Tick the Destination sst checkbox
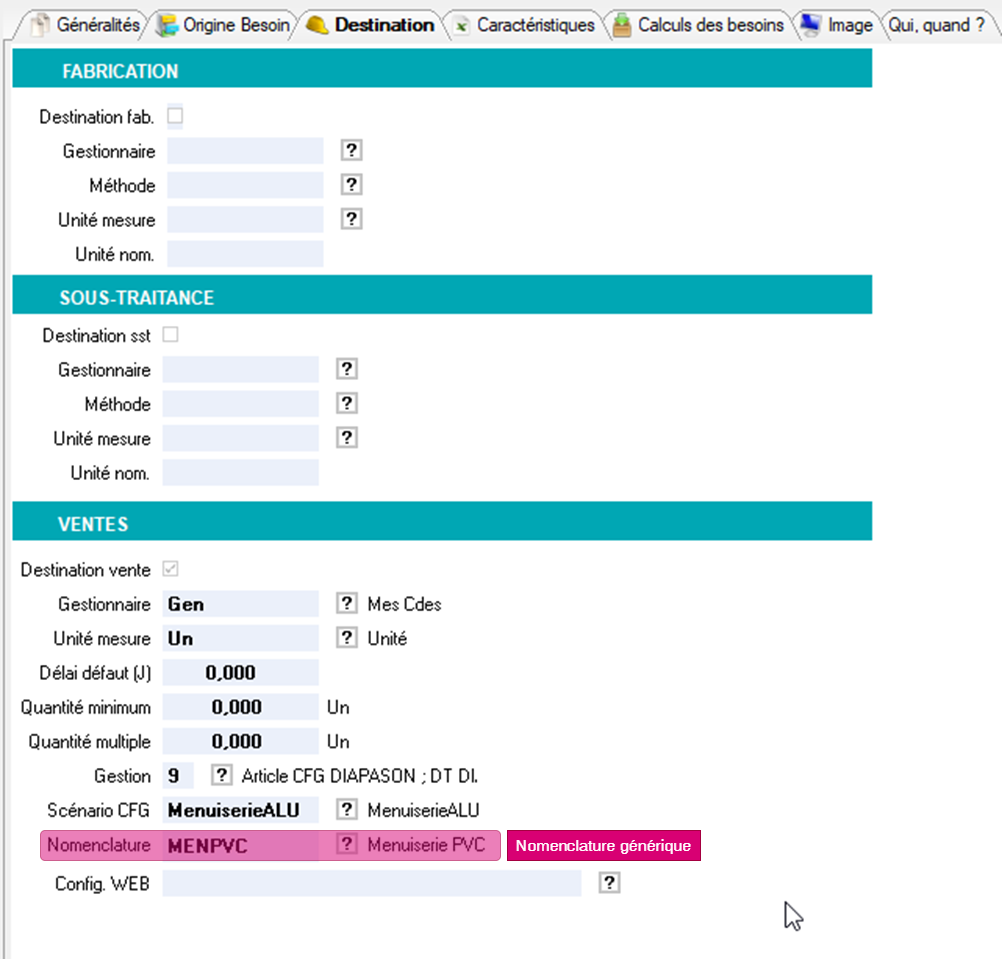 170,335
